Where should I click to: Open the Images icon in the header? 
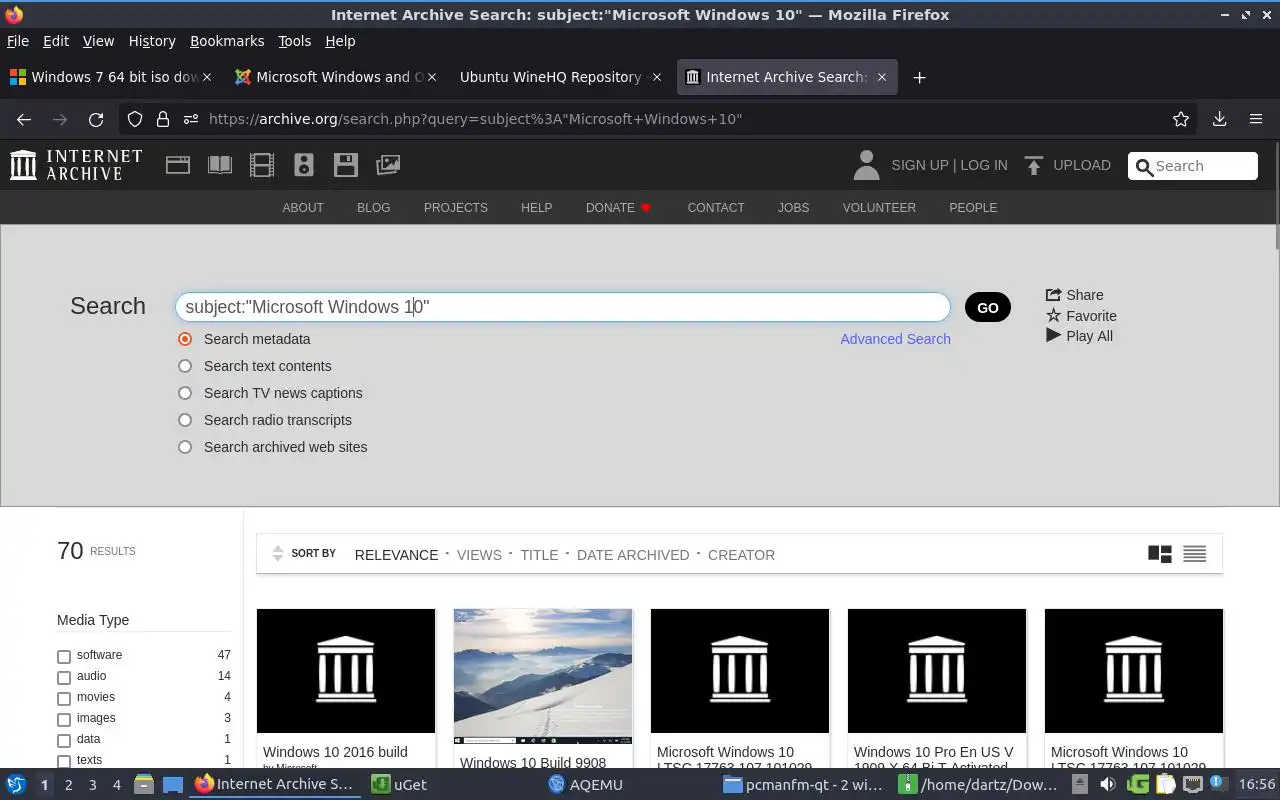[388, 165]
